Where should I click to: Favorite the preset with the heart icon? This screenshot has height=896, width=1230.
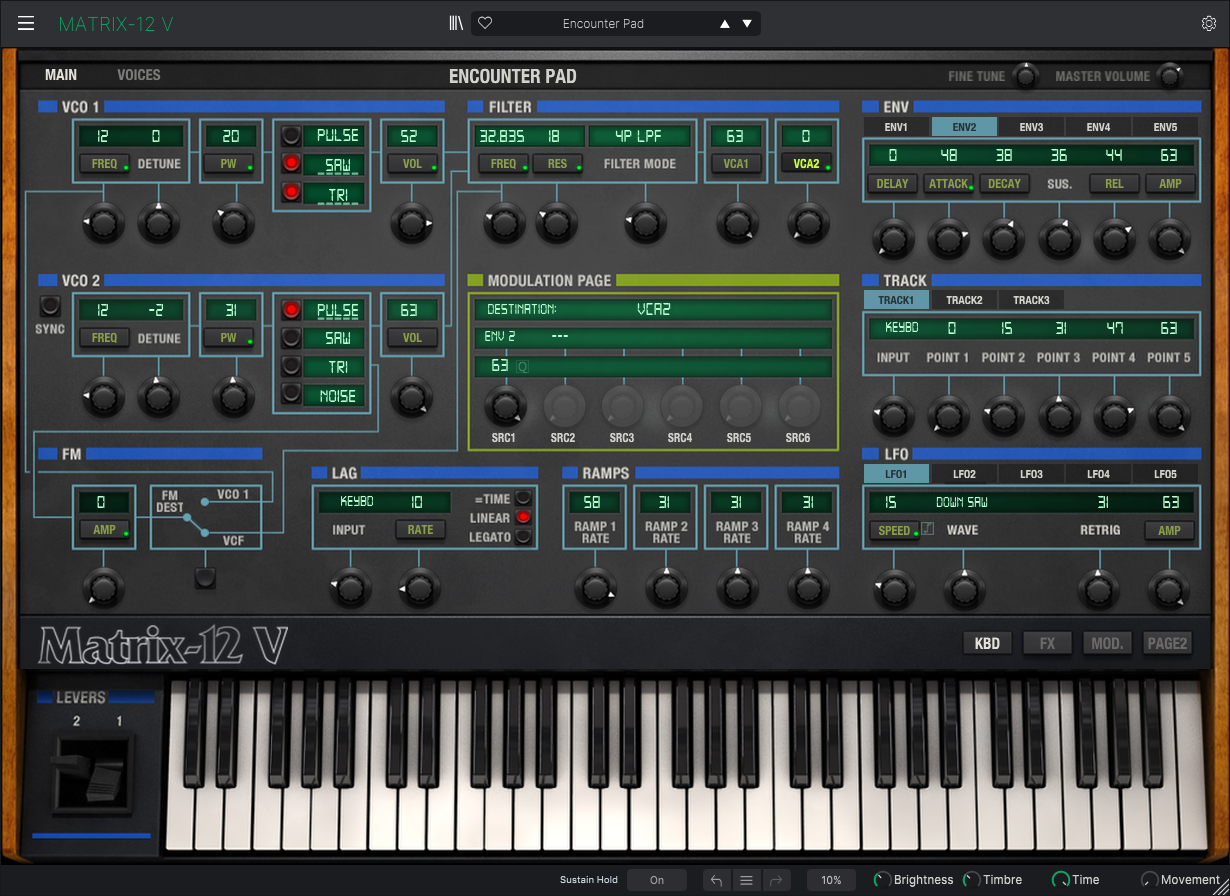[485, 23]
